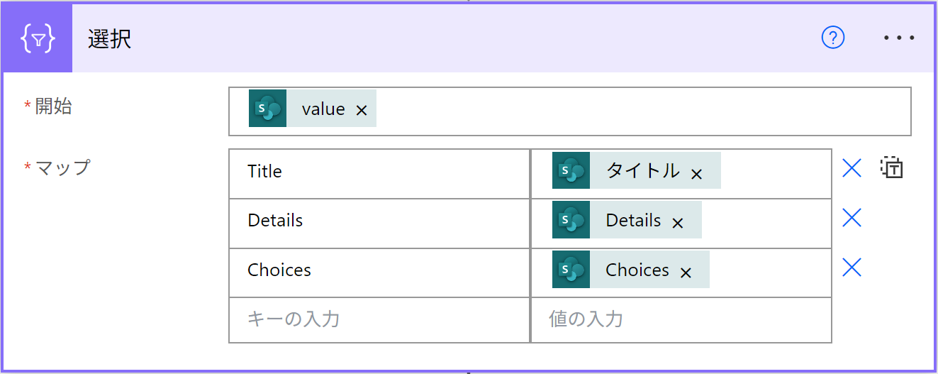Click the キーの入力 empty key field
The width and height of the screenshot is (938, 374).
click(379, 320)
